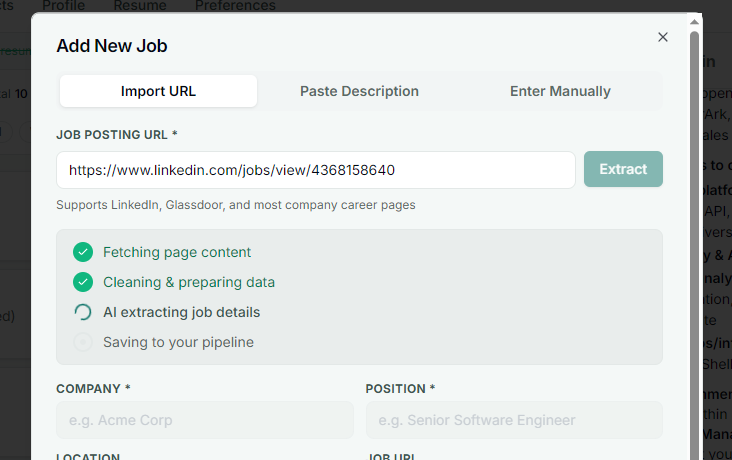Click the 'Fetching page content' step text
This screenshot has width=732, height=460.
[177, 252]
